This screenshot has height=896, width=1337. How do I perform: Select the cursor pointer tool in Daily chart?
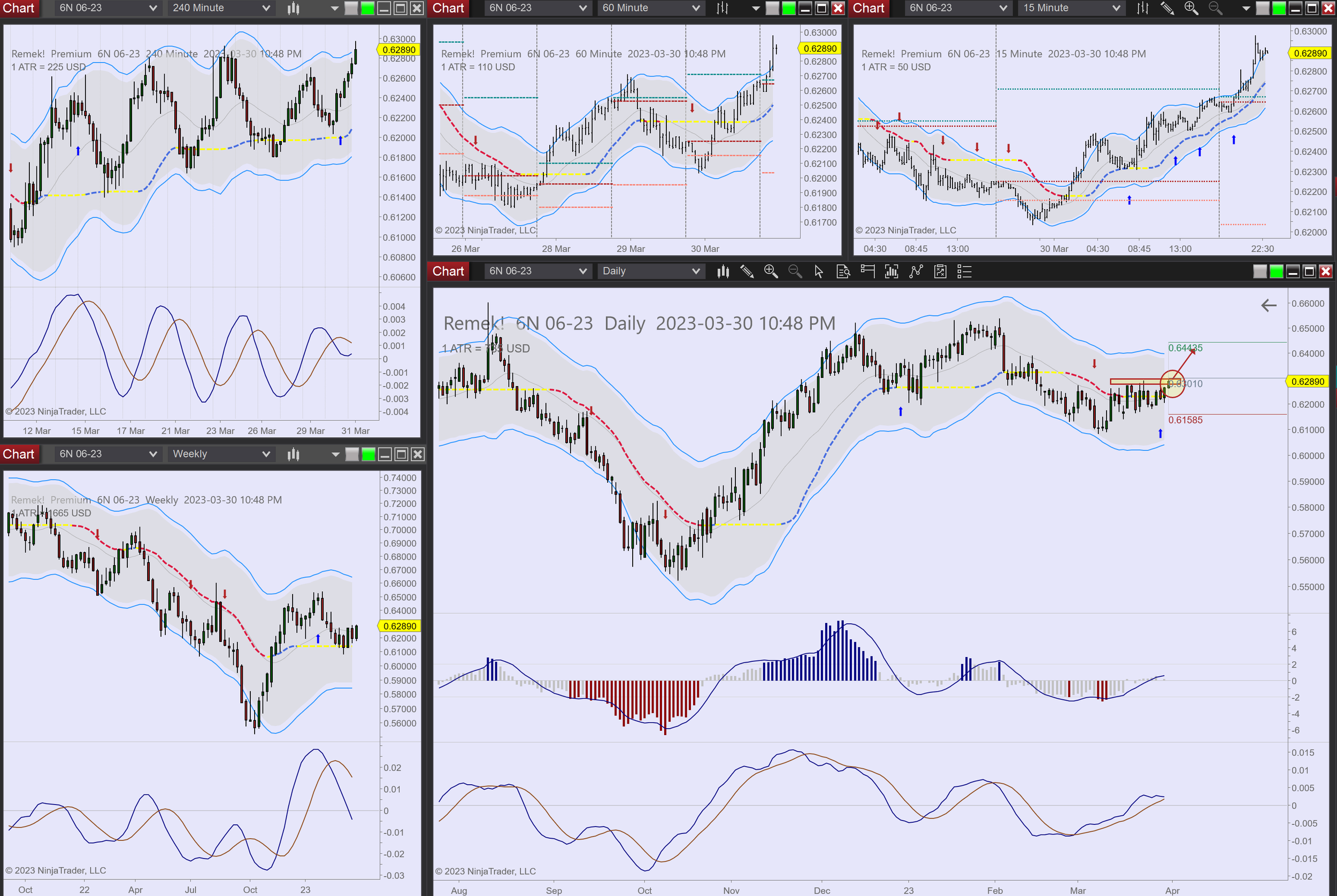819,272
